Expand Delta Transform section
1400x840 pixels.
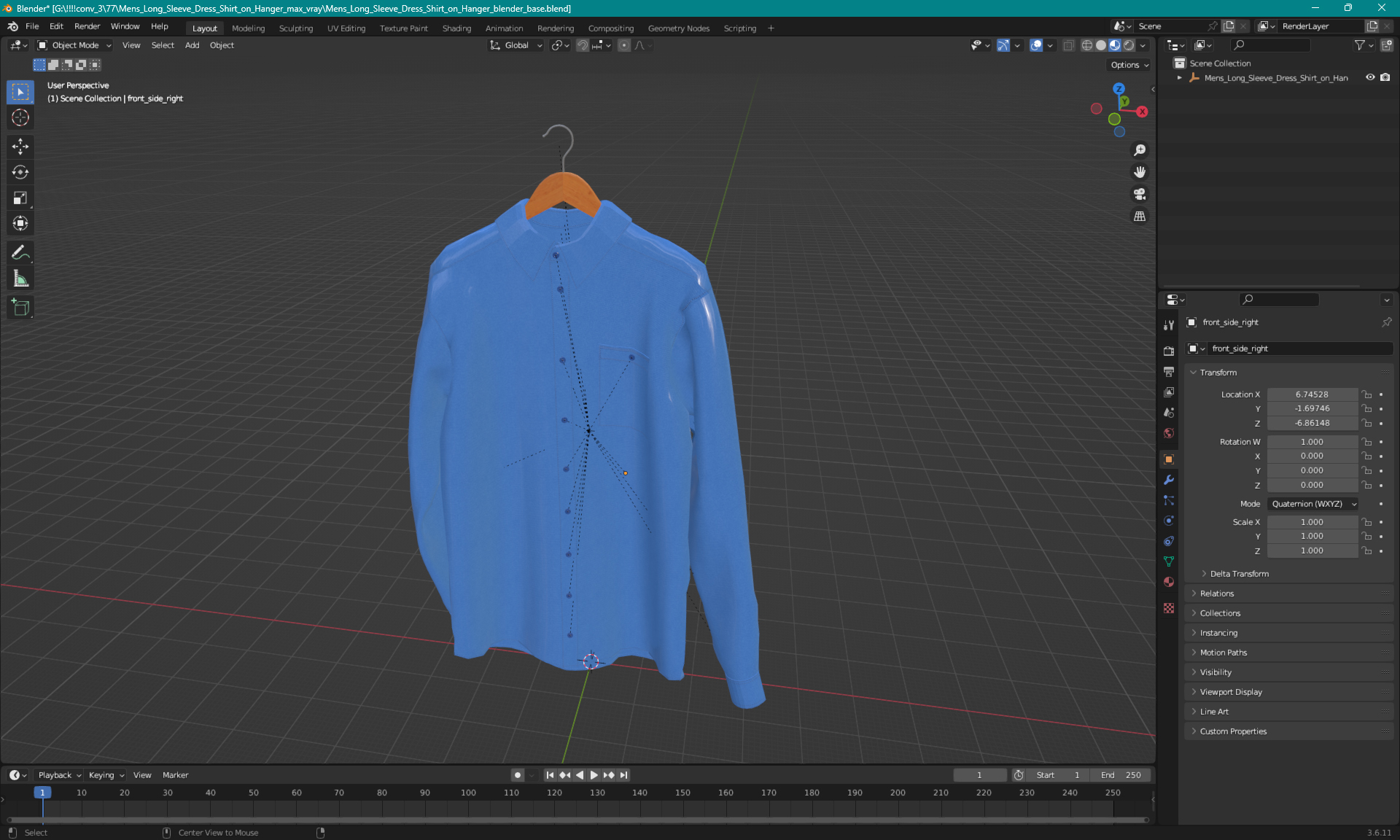[1239, 574]
